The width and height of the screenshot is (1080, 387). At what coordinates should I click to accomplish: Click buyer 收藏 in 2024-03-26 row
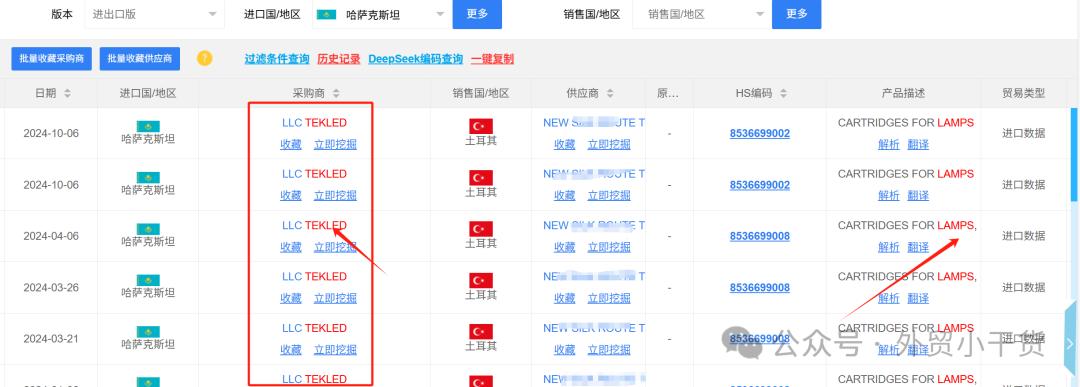pyautogui.click(x=291, y=298)
